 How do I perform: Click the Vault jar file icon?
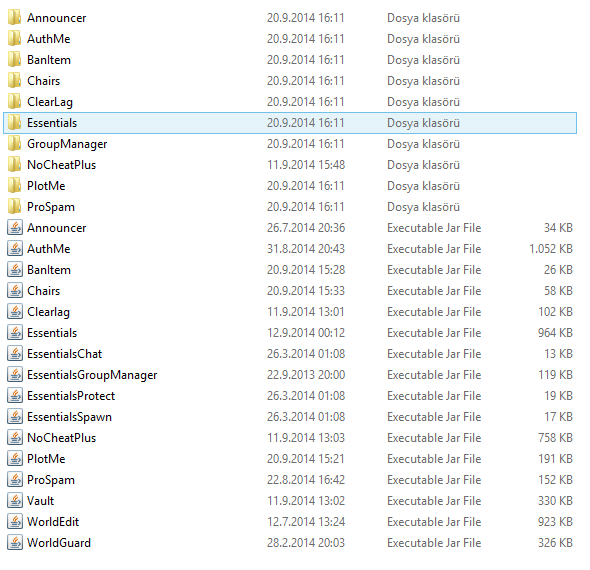[x=15, y=501]
